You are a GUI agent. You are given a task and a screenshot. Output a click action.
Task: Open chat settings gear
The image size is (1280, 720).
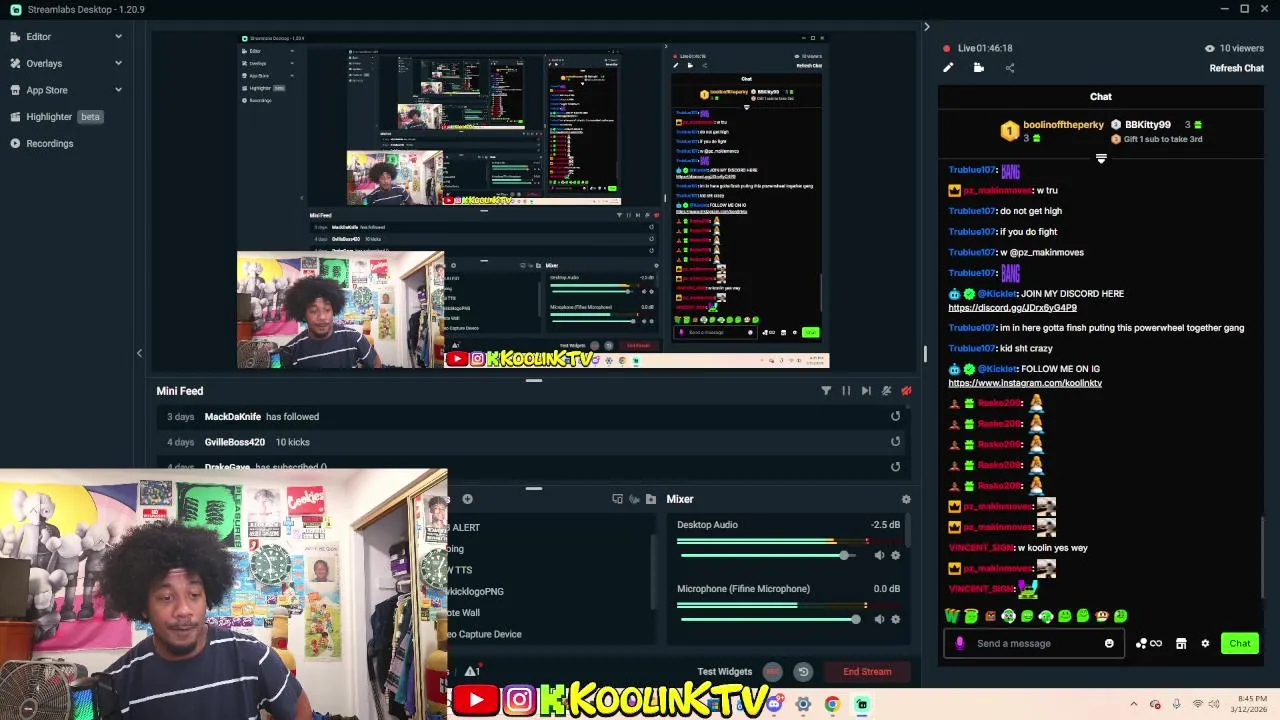pos(1205,643)
